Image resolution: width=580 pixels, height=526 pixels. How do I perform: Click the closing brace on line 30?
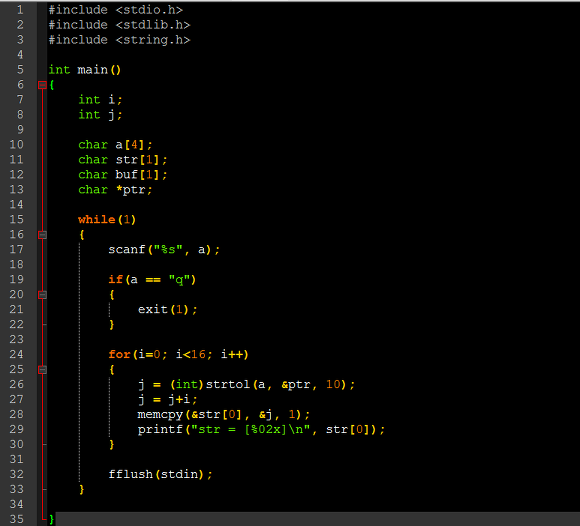[x=112, y=444]
